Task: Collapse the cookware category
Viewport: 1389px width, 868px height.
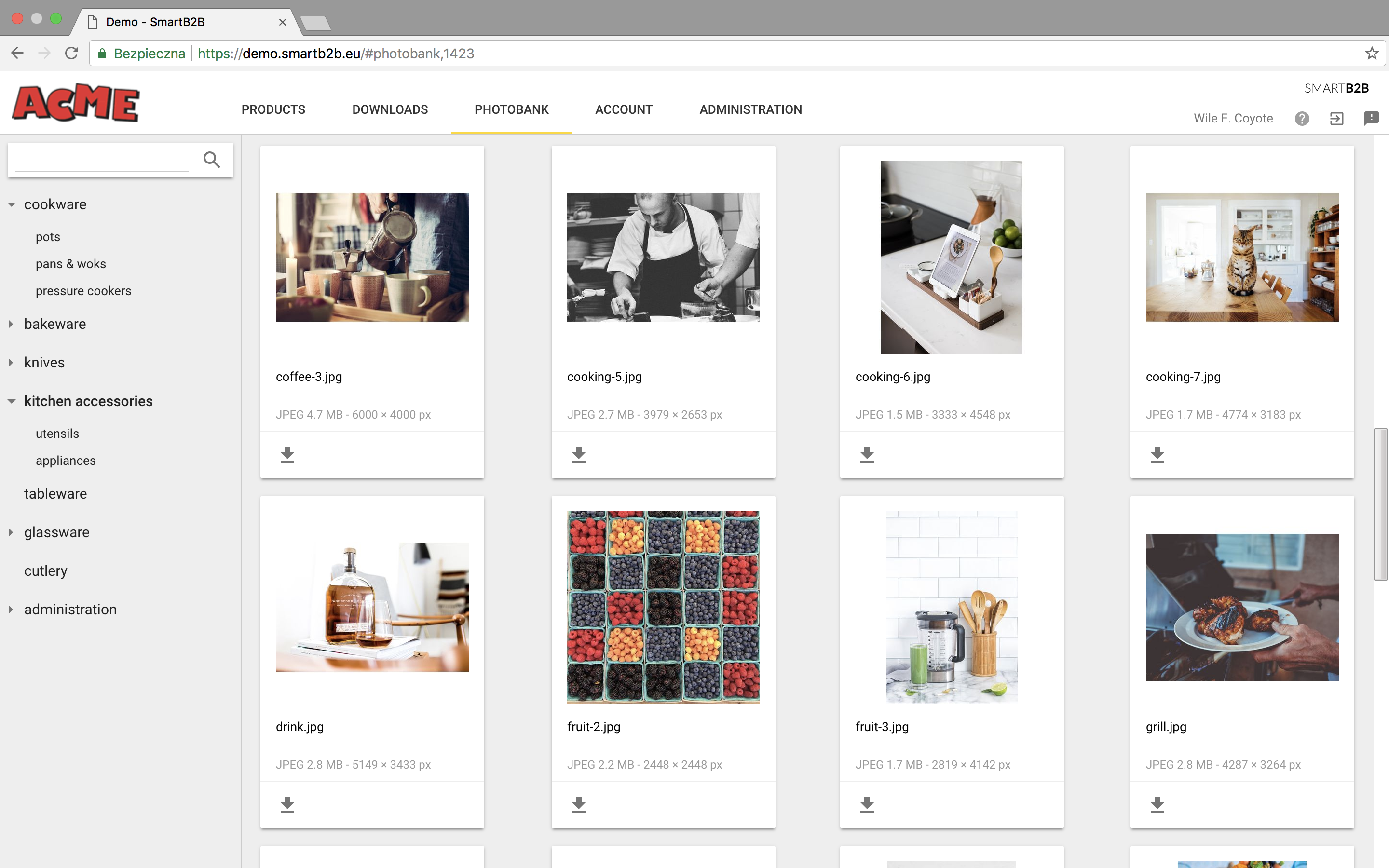Action: click(12, 204)
